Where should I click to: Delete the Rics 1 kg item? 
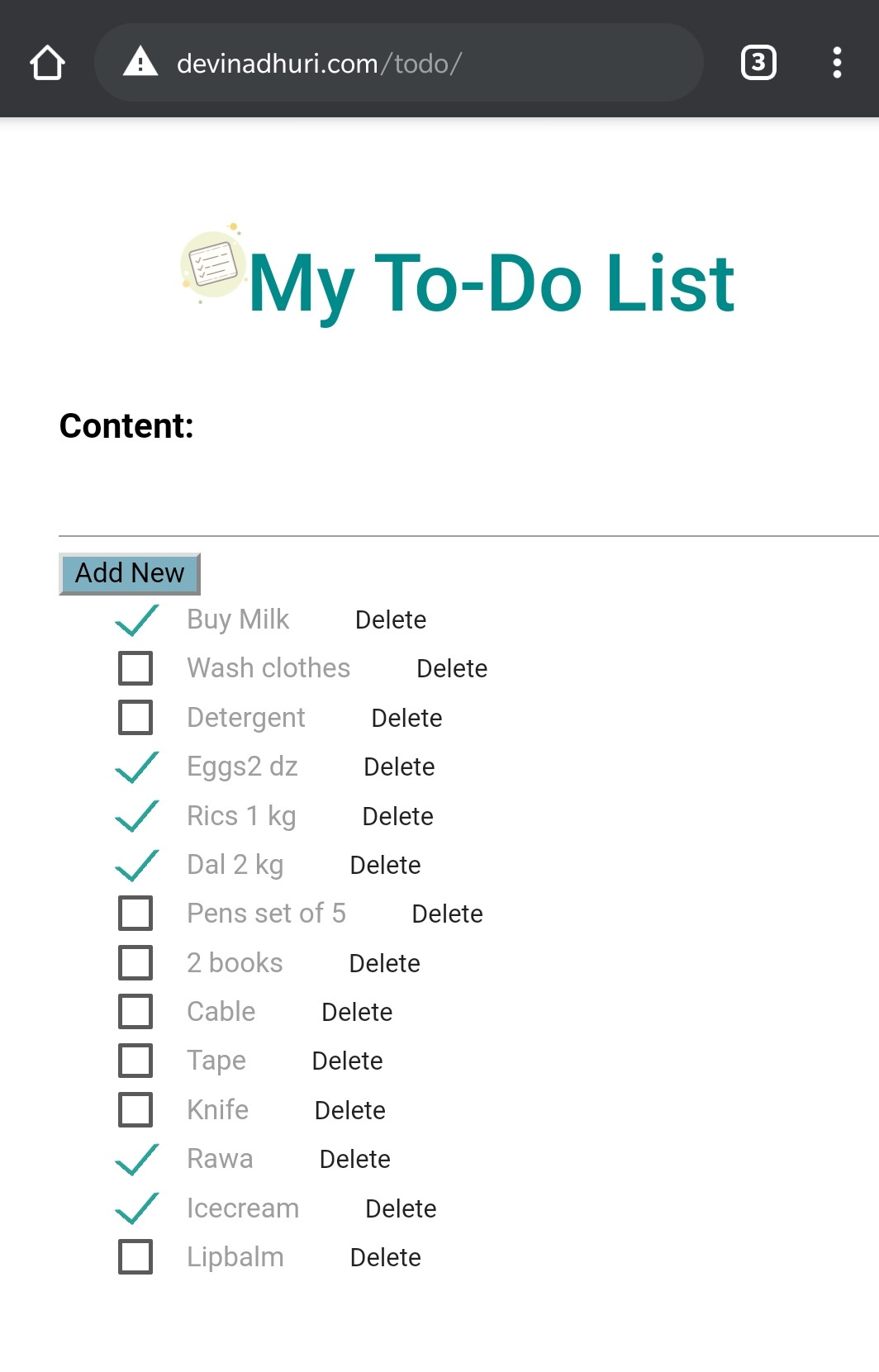(x=397, y=816)
